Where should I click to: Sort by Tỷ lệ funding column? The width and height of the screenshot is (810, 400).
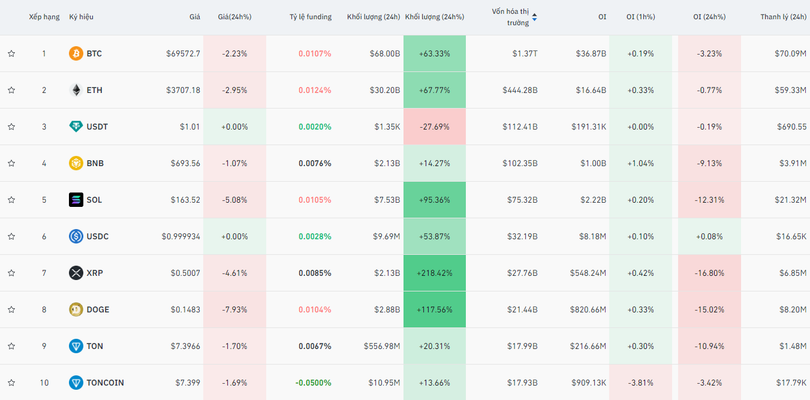coord(308,17)
